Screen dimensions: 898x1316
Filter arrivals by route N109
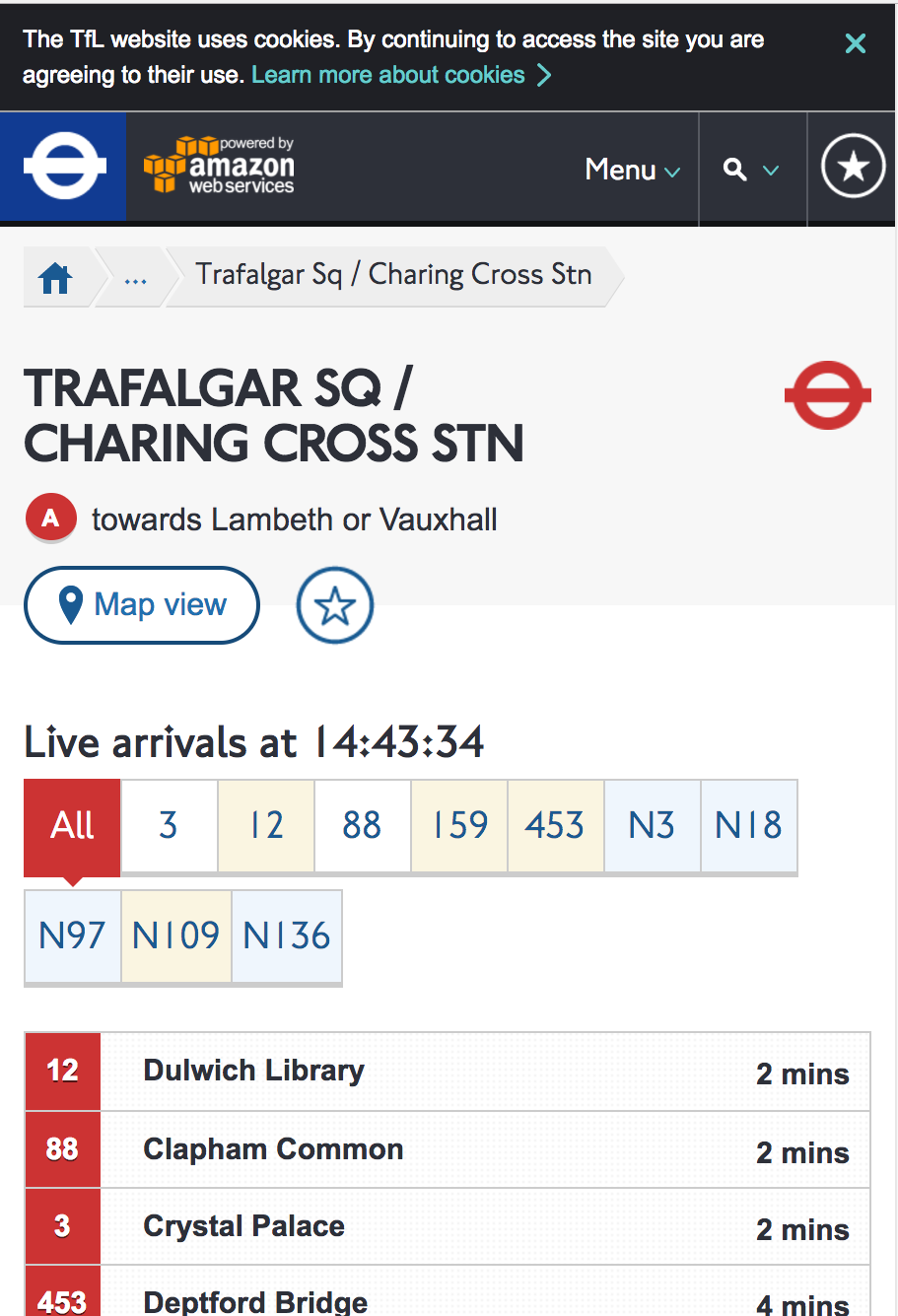click(x=176, y=935)
